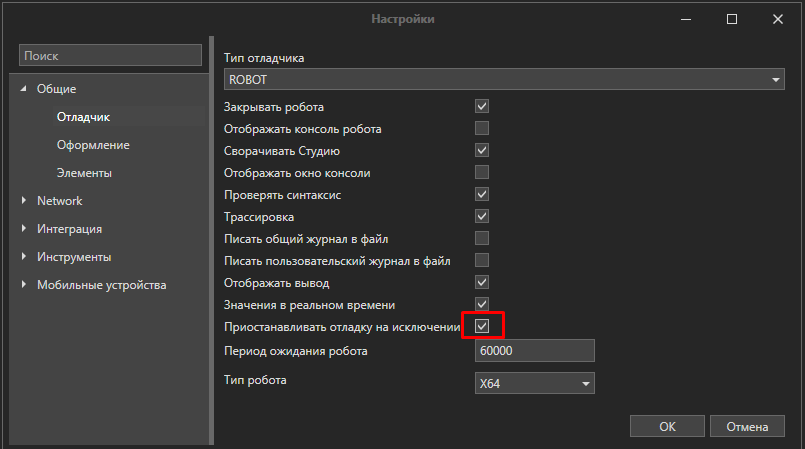This screenshot has width=805, height=449.
Task: Disable the Сворачивать Студию checkbox
Action: (482, 150)
